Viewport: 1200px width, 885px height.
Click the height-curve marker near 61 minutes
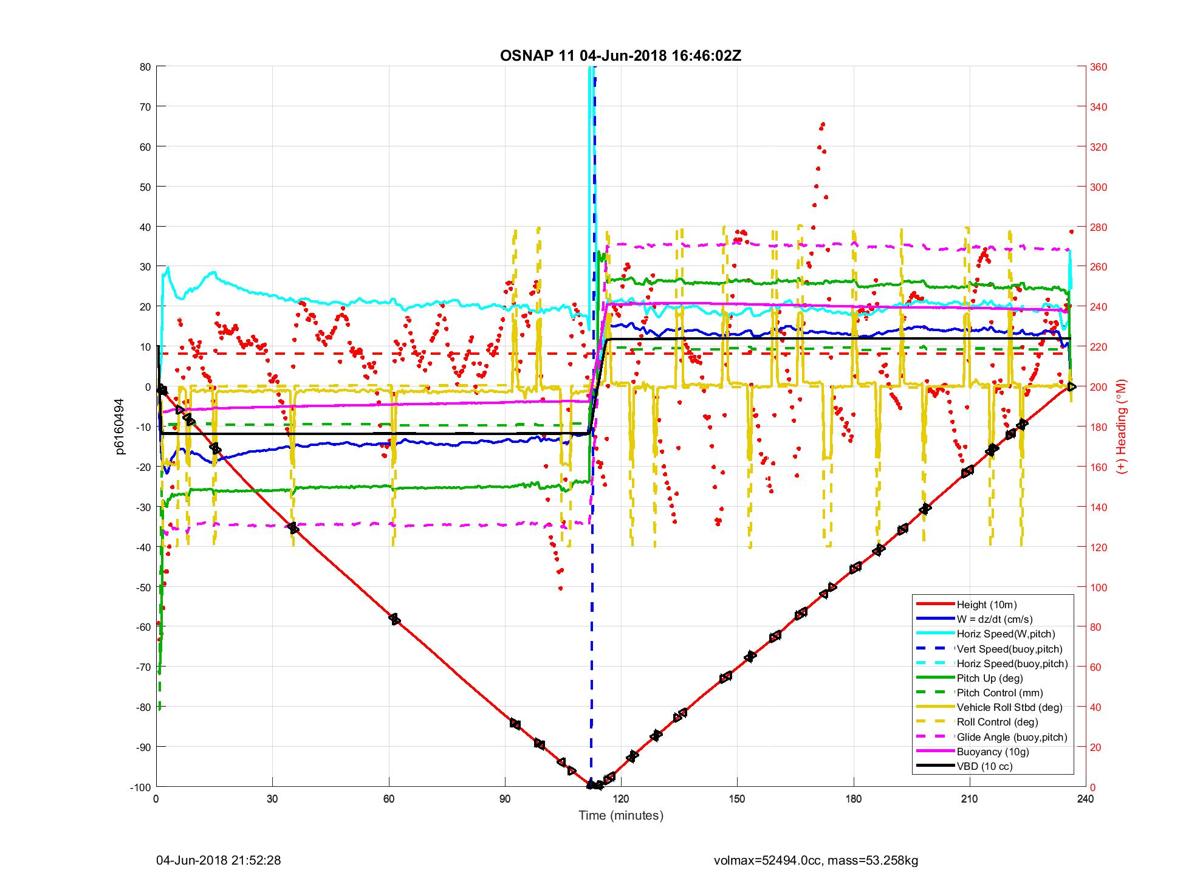395,619
